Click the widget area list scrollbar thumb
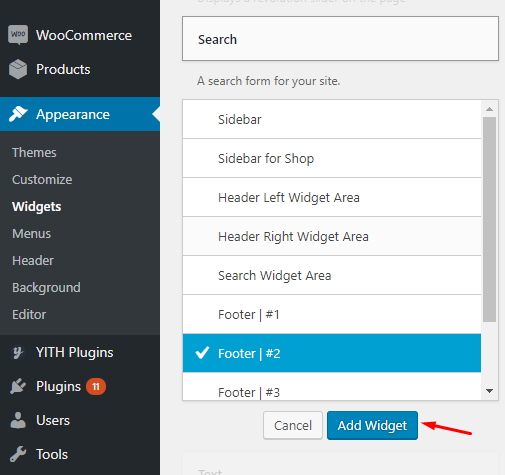This screenshot has height=475, width=505. coord(489,219)
